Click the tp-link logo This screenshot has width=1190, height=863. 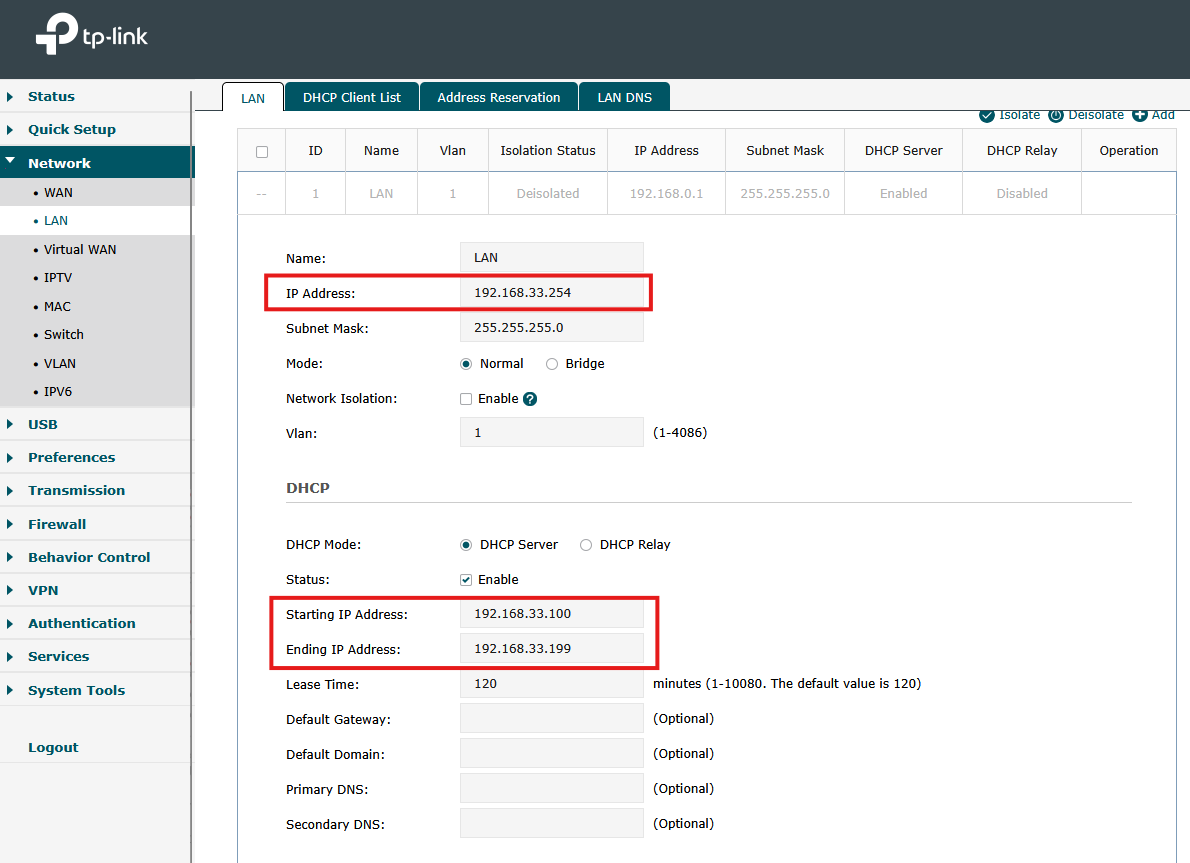90,33
